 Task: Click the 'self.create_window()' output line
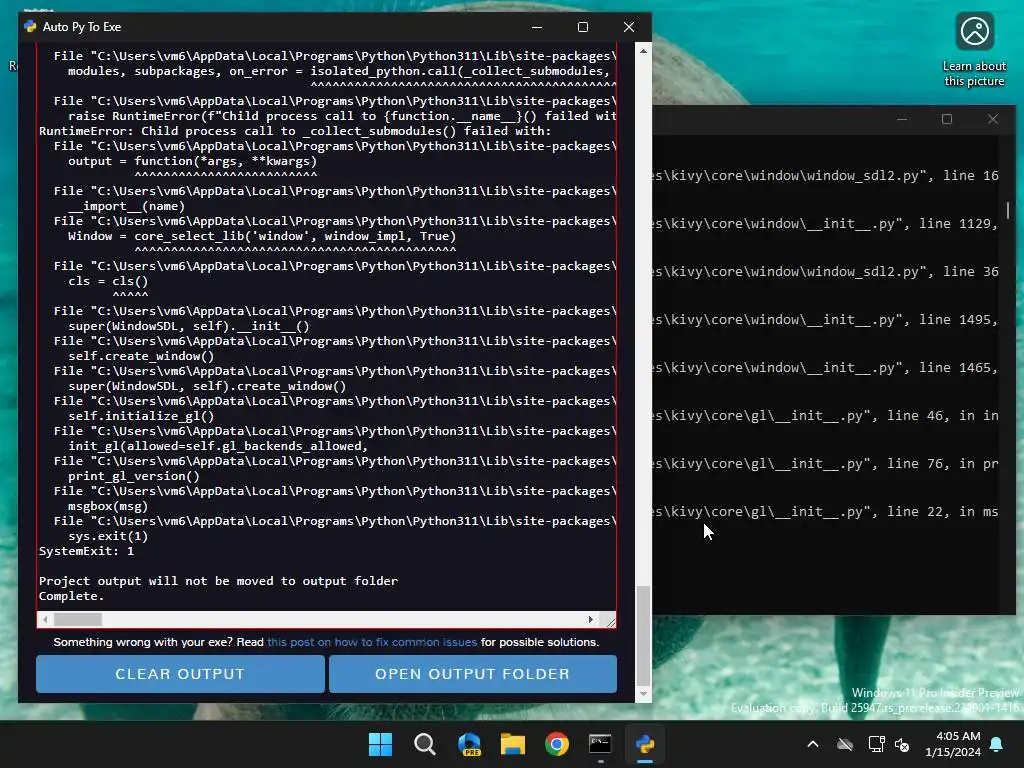141,356
